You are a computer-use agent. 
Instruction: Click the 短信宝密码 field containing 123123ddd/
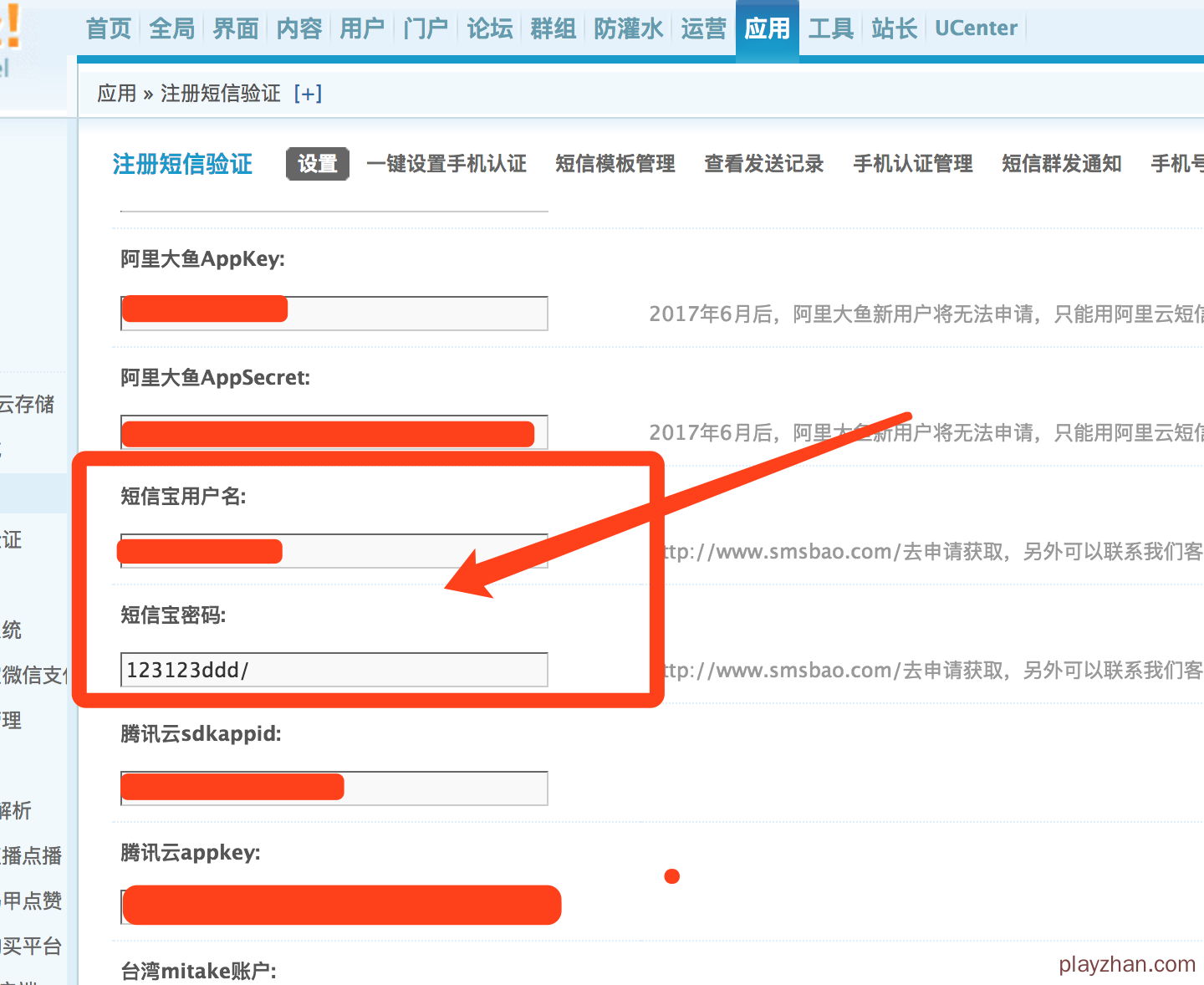(x=334, y=670)
